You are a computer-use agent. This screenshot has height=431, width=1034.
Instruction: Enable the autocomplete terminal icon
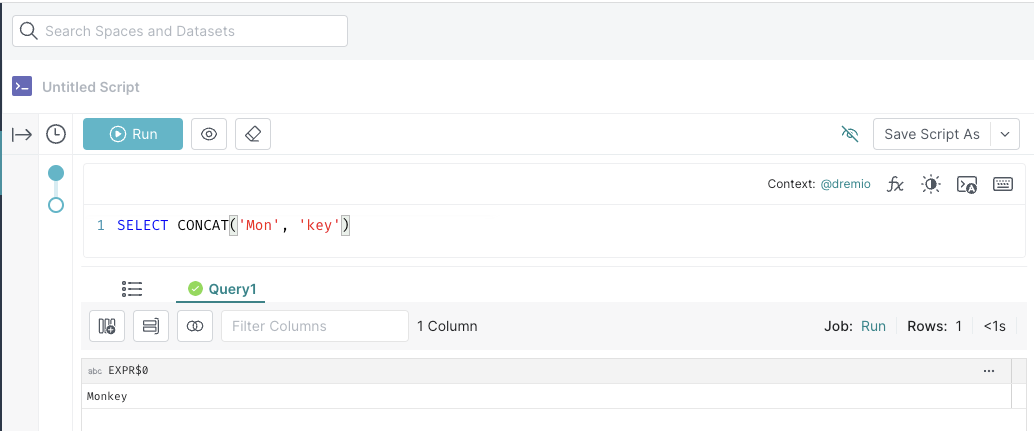967,185
